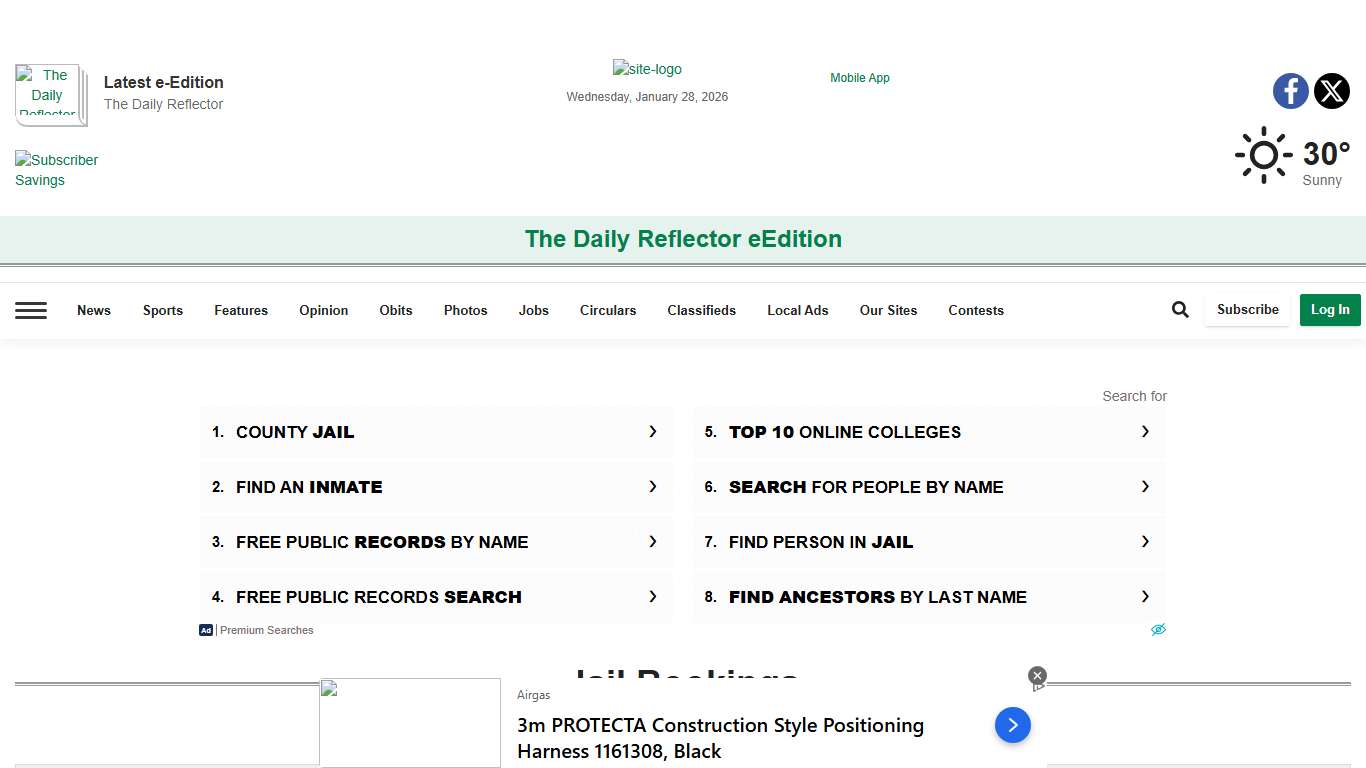This screenshot has height=768, width=1366.
Task: Click the site-logo image placeholder
Action: (647, 69)
